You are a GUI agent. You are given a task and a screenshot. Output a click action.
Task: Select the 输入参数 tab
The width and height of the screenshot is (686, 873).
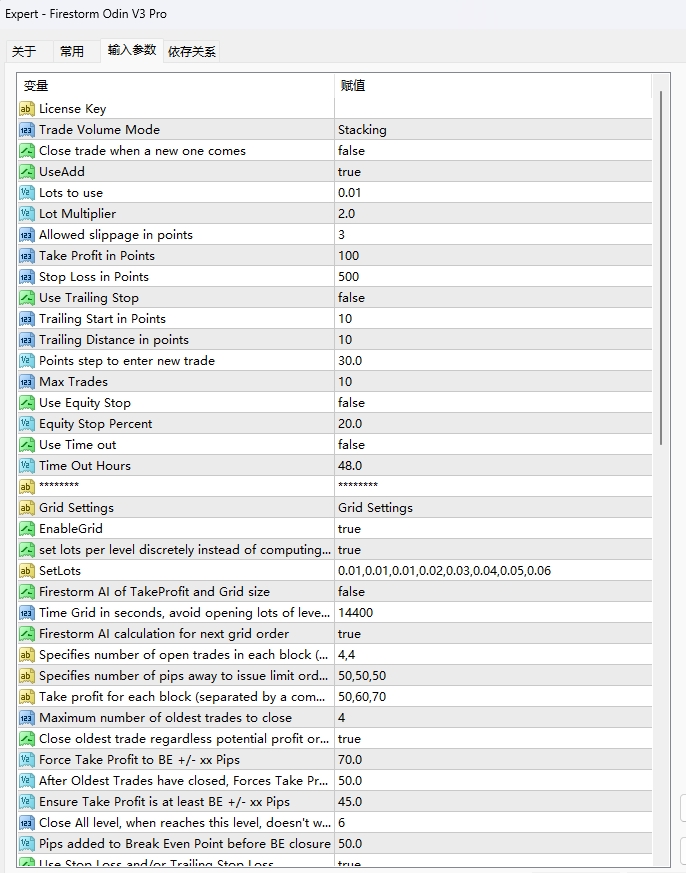pos(132,50)
